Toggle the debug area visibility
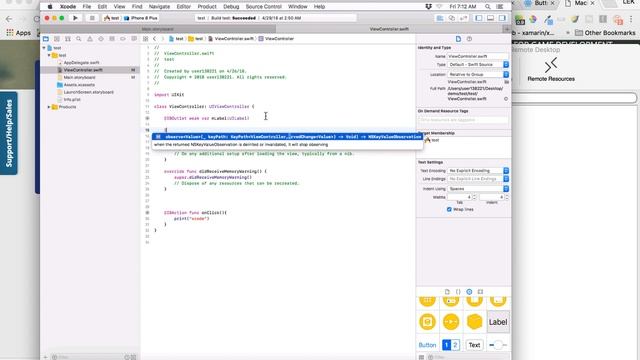This screenshot has width=640, height=360. pos(491,18)
